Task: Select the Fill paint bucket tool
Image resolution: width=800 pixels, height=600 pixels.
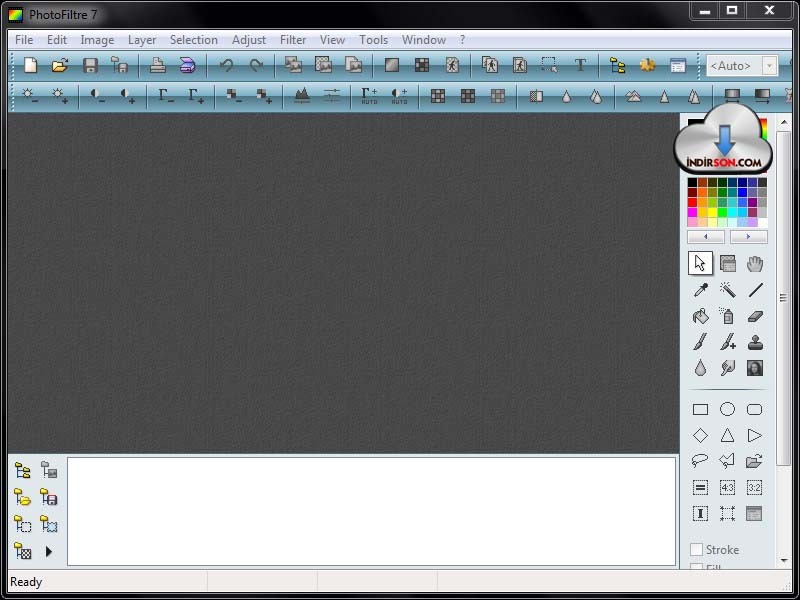Action: click(x=701, y=316)
